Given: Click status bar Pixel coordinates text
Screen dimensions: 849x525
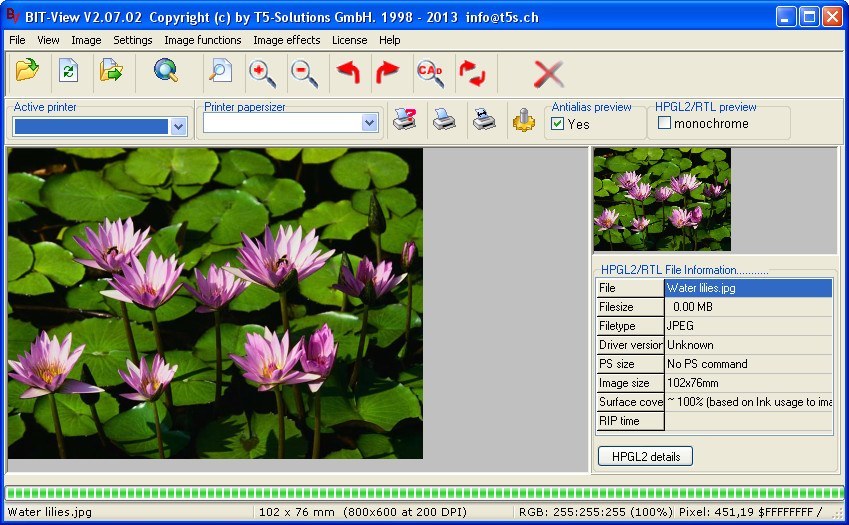Looking at the screenshot, I should [750, 512].
